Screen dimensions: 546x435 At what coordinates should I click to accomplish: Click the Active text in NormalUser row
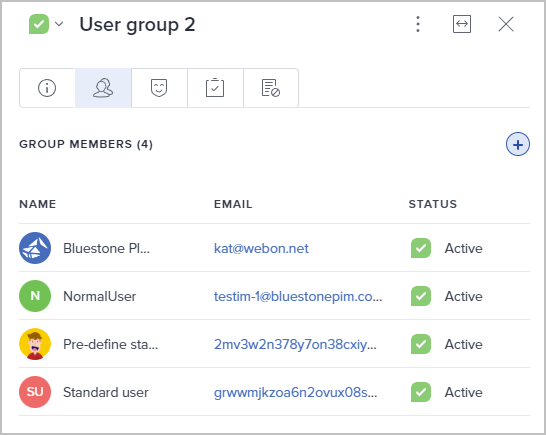click(x=463, y=296)
